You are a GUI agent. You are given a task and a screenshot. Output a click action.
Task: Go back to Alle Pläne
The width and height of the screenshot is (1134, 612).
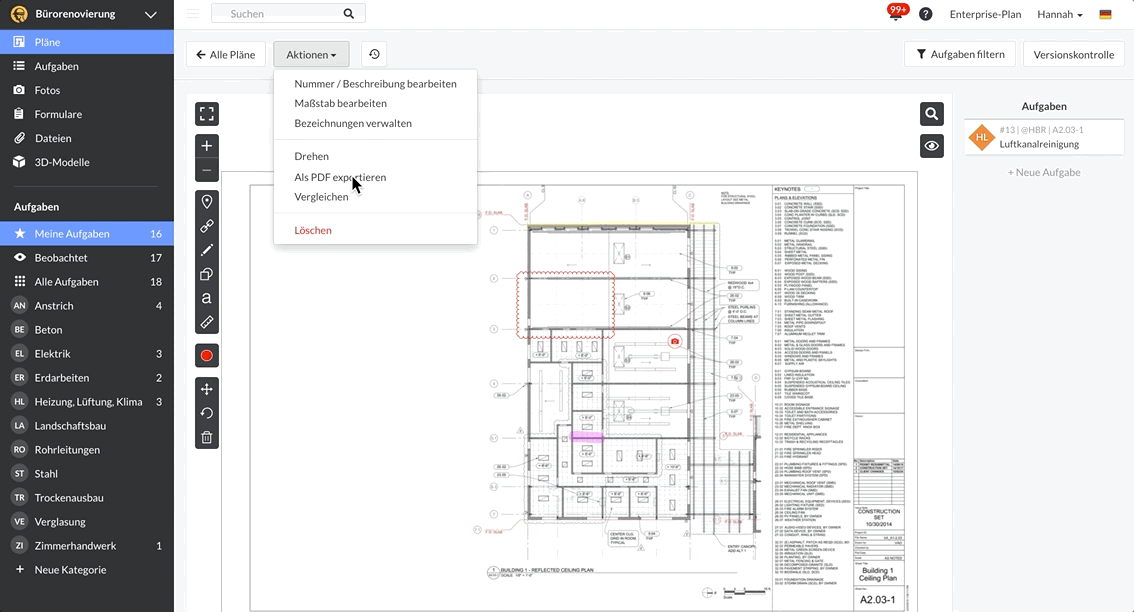(x=226, y=54)
